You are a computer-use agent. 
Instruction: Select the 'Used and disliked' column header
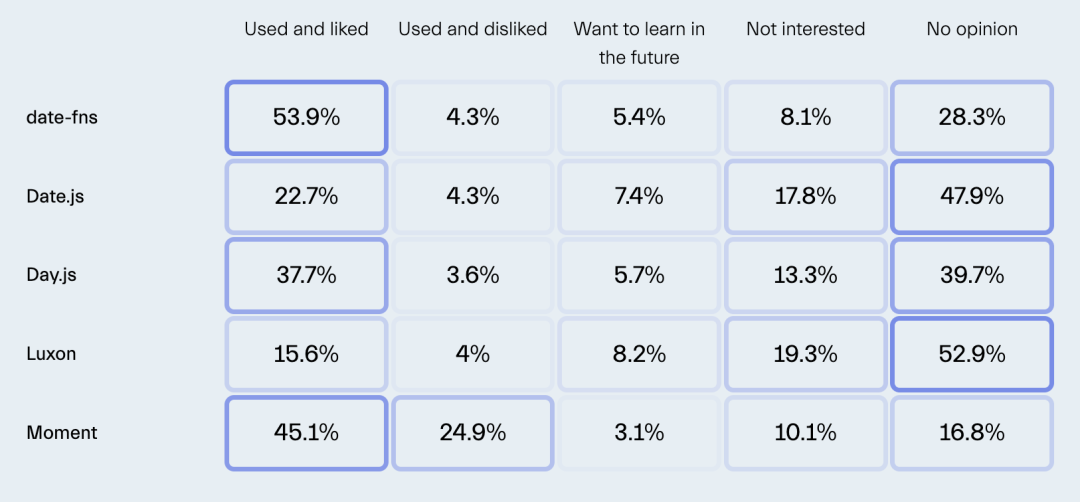point(472,29)
